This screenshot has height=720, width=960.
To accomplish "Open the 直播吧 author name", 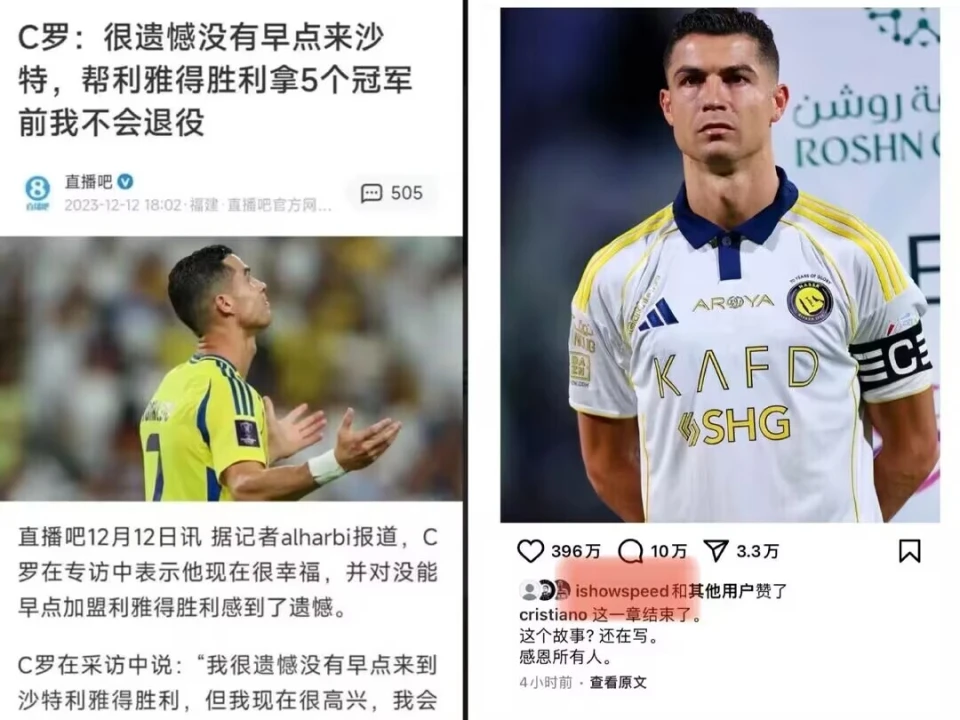I will tap(88, 181).
